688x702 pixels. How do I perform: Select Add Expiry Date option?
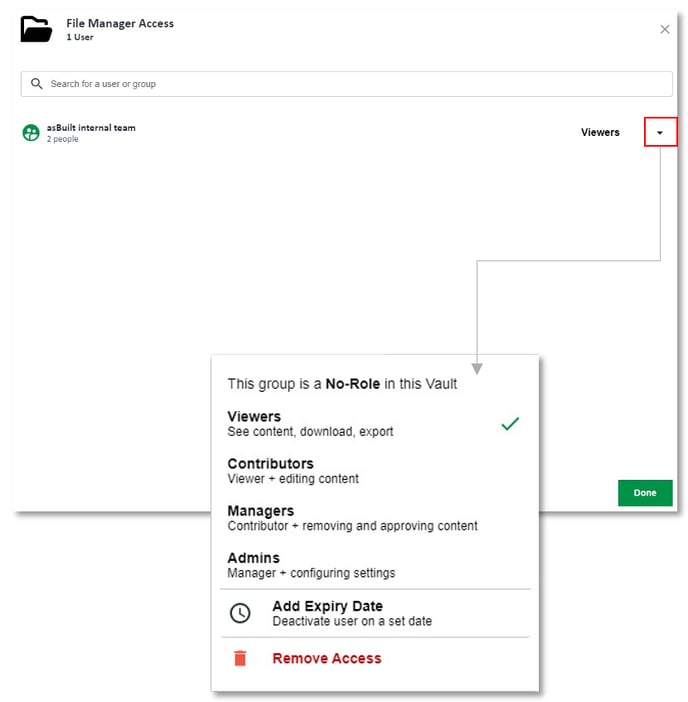(374, 613)
